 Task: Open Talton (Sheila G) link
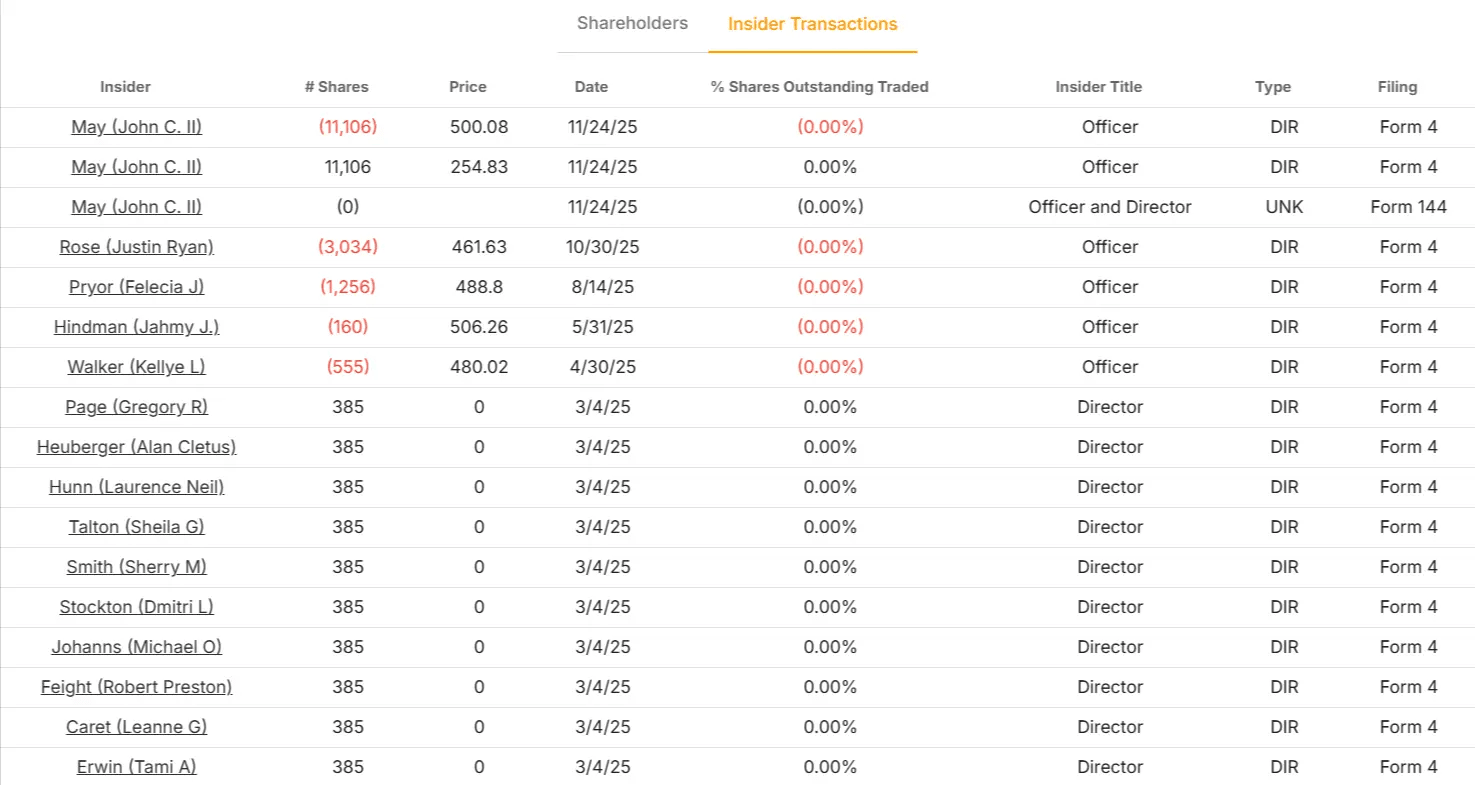click(137, 527)
